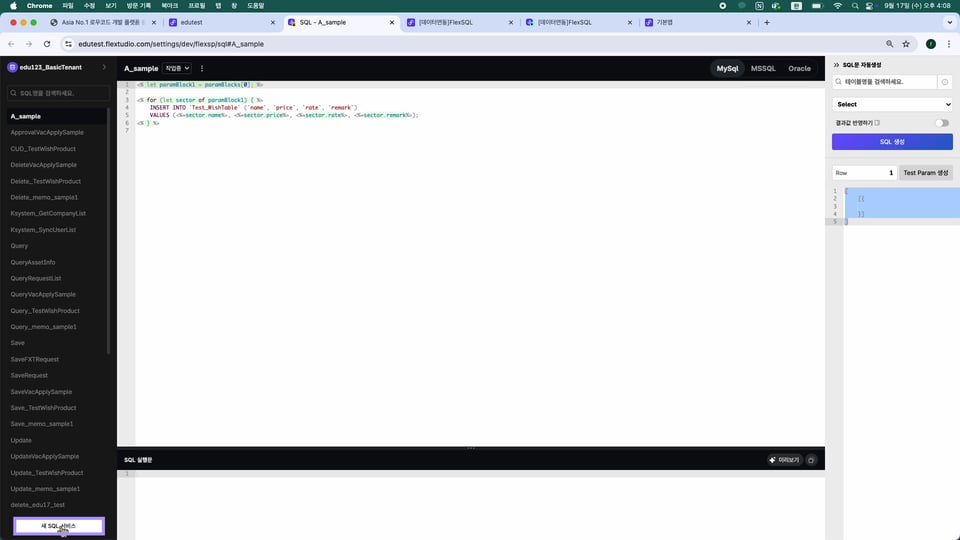Select Save_TestWishProduct in the list
Image resolution: width=960 pixels, height=540 pixels.
(x=43, y=408)
